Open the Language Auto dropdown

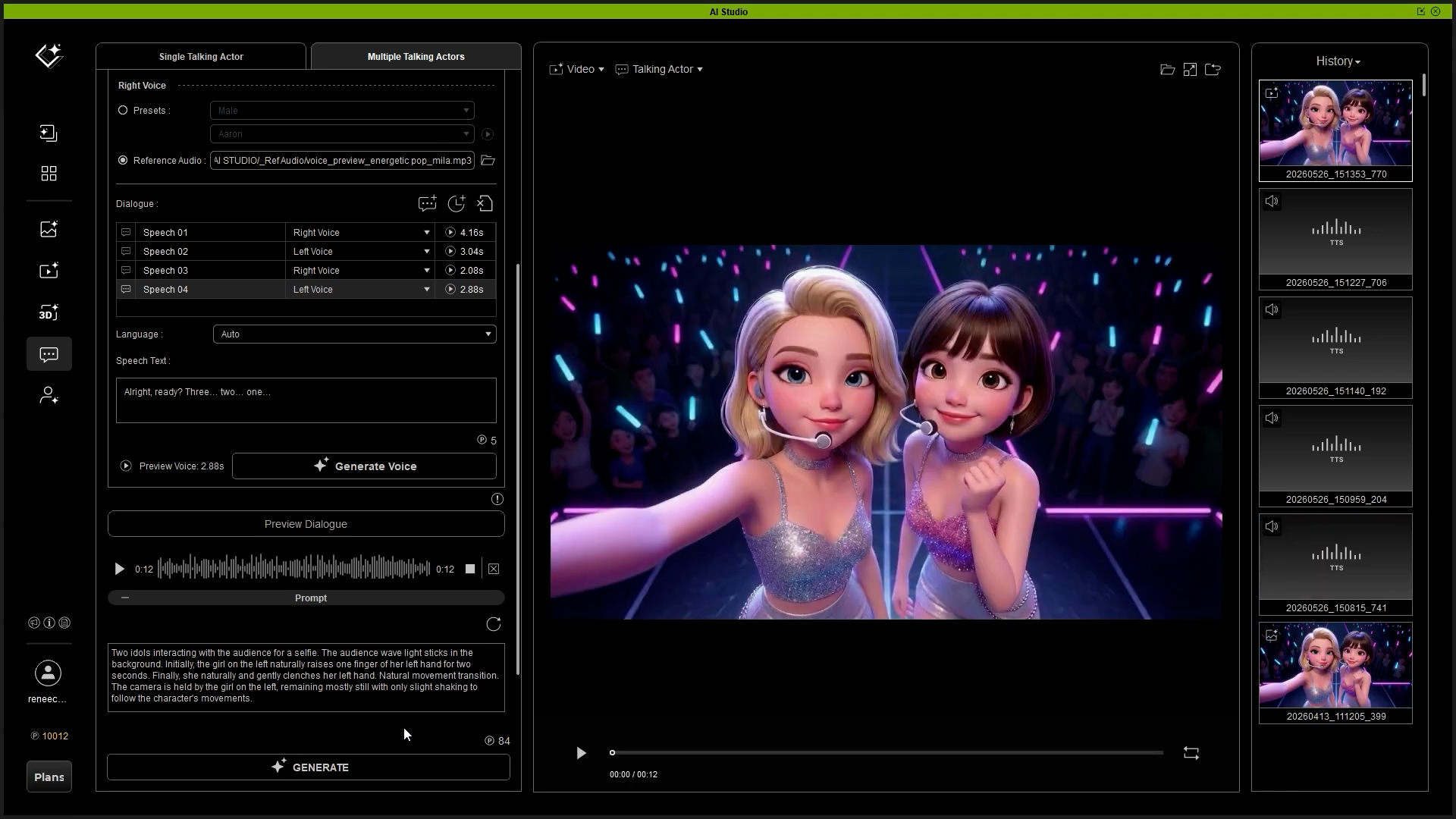point(355,334)
